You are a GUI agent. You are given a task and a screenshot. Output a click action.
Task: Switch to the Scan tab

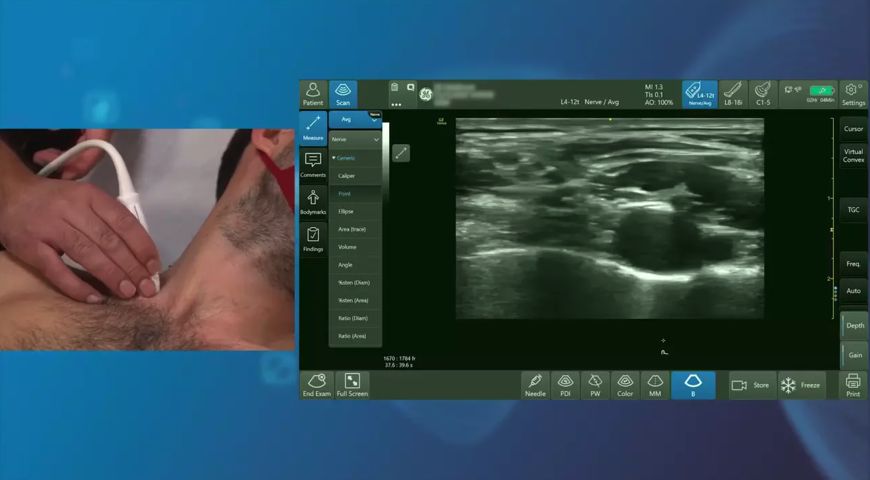[x=343, y=94]
